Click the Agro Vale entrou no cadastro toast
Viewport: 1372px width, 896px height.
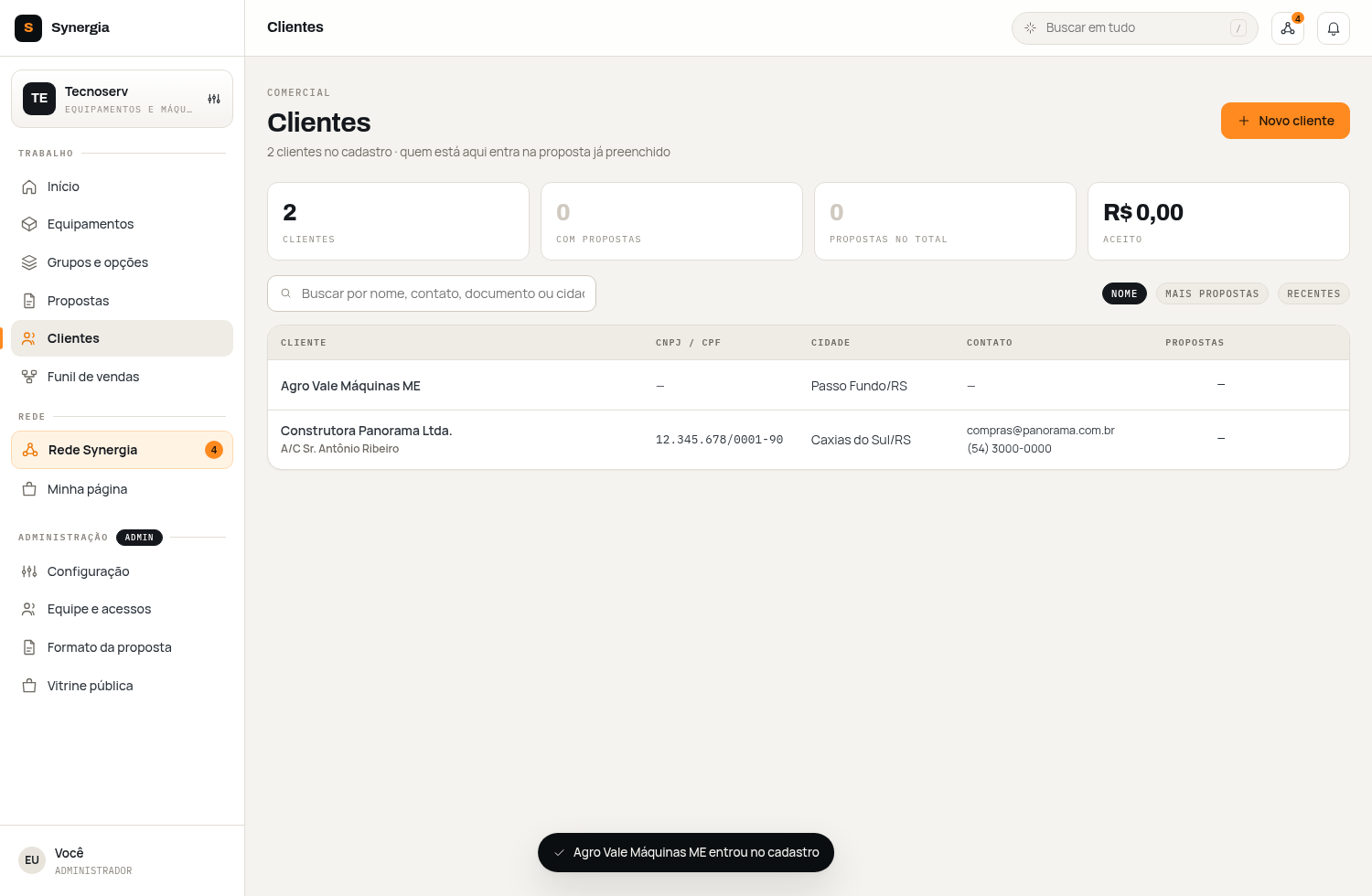[x=686, y=852]
